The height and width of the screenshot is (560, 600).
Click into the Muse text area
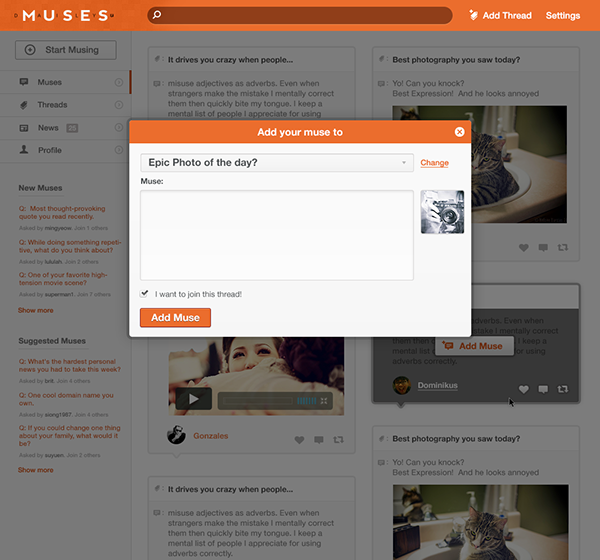pos(277,235)
